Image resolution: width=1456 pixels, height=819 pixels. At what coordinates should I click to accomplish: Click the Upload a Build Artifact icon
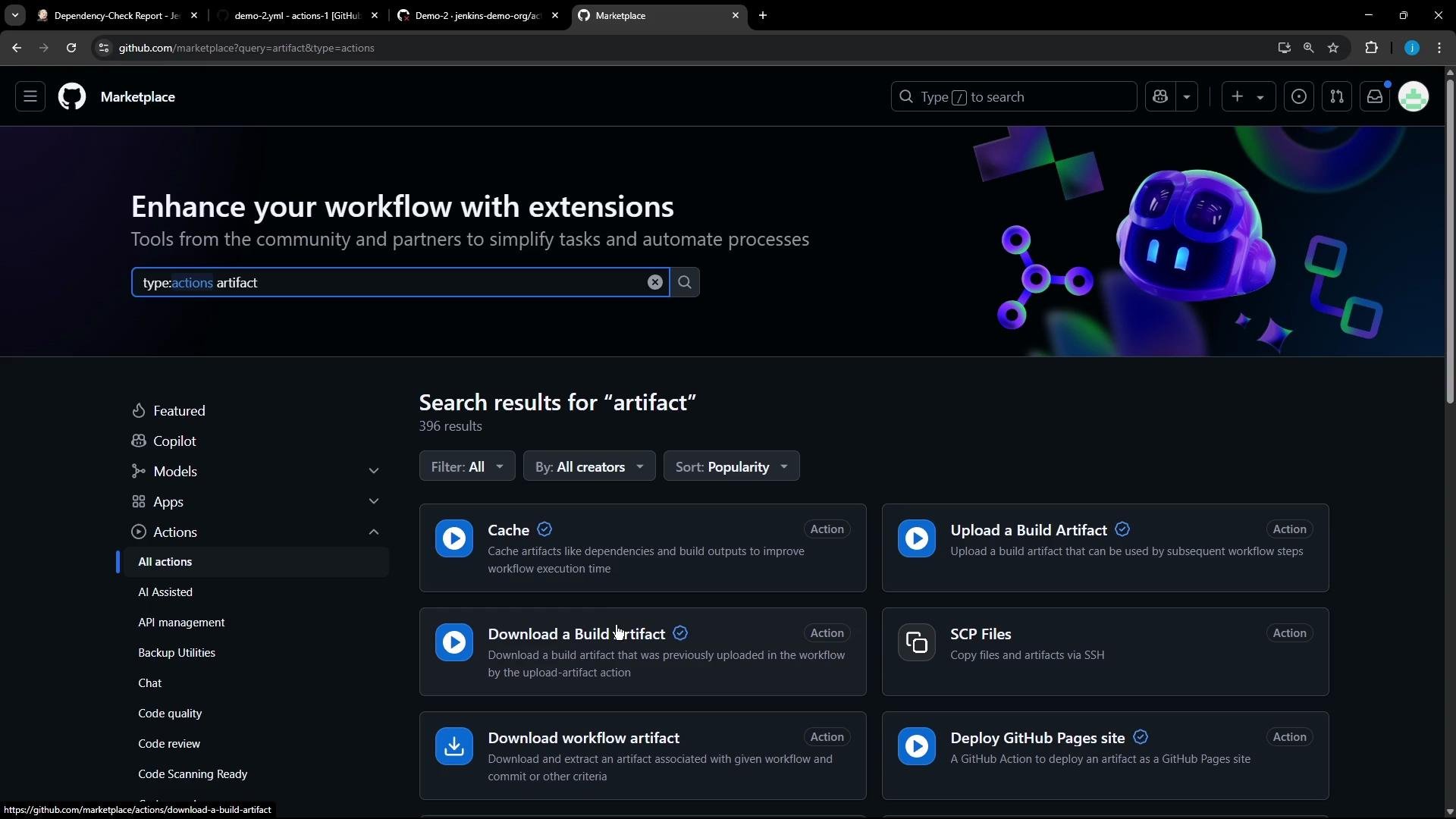click(x=917, y=538)
